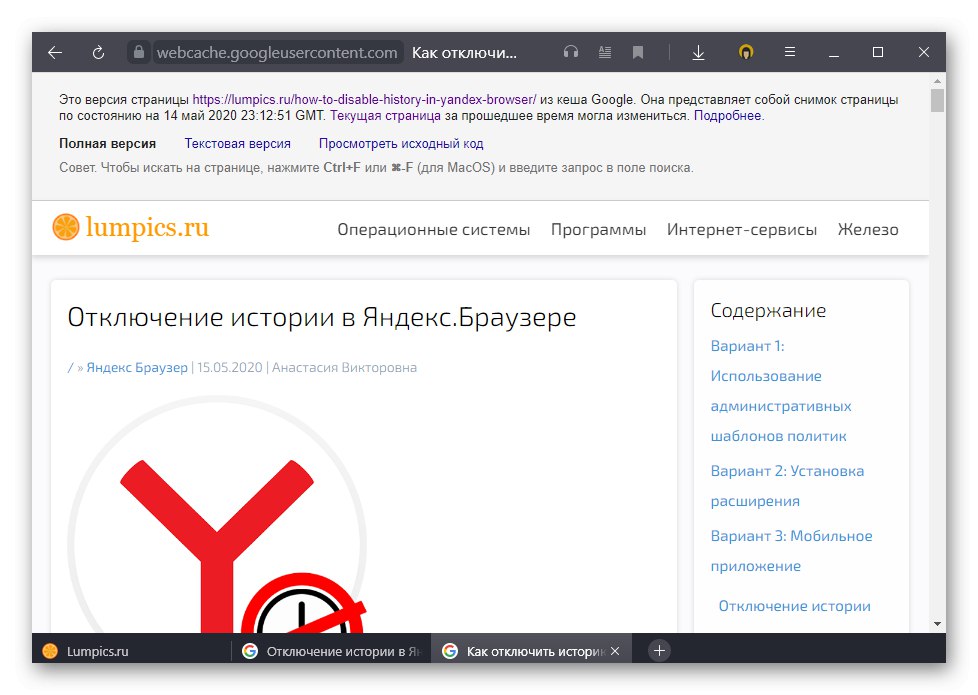Viewport: 978px width, 695px height.
Task: Click the scrollbar up arrow
Action: (937, 80)
